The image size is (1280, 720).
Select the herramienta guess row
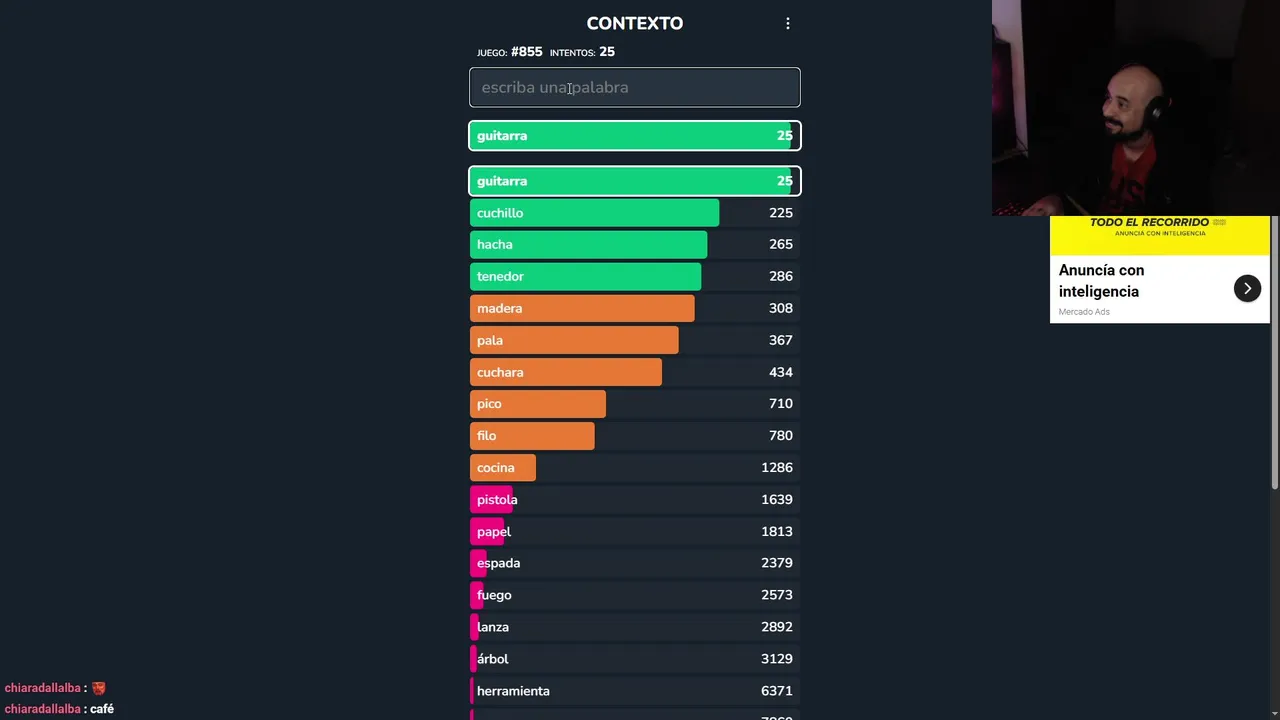(635, 691)
